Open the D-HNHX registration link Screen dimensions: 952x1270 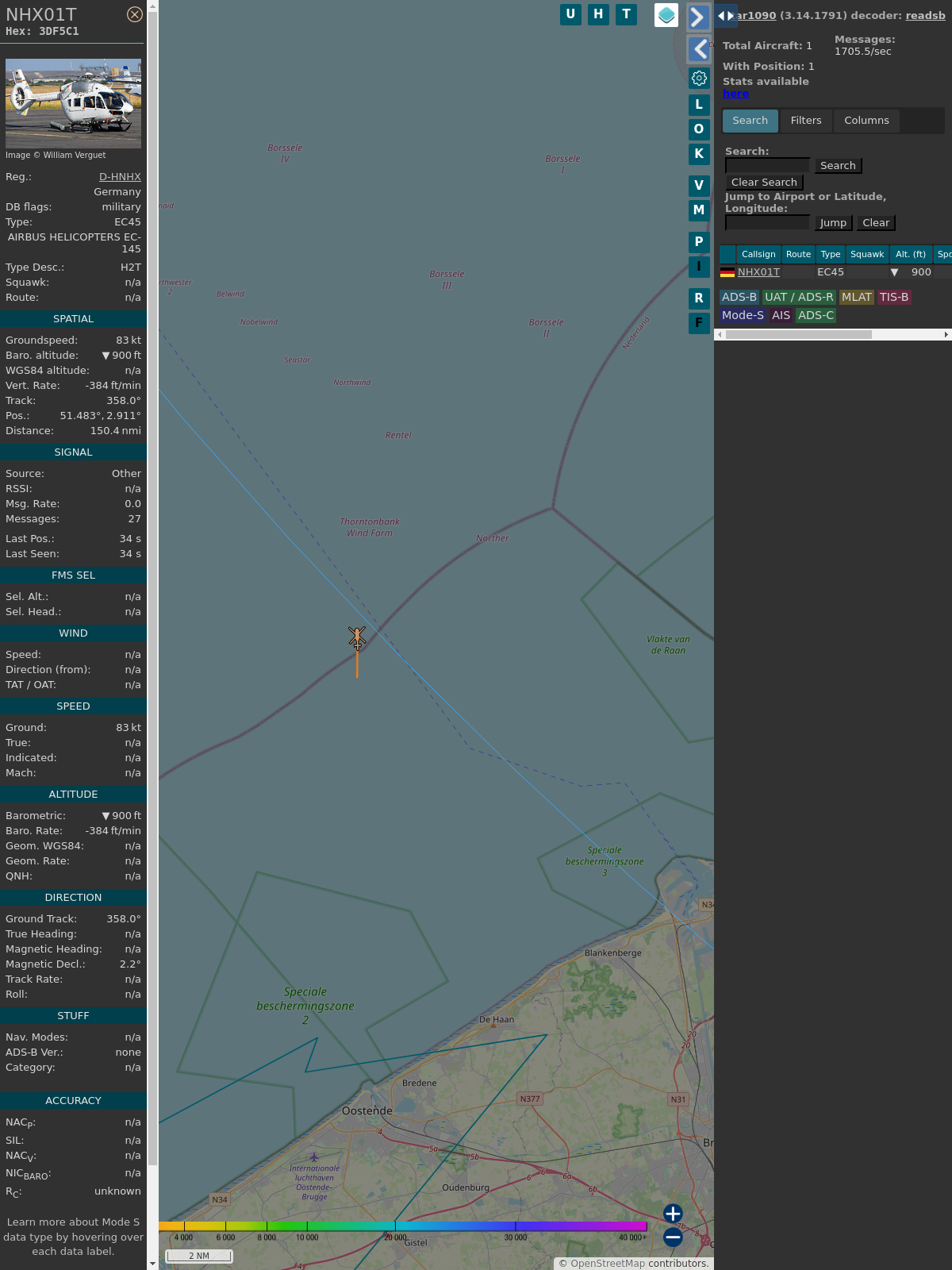point(120,177)
